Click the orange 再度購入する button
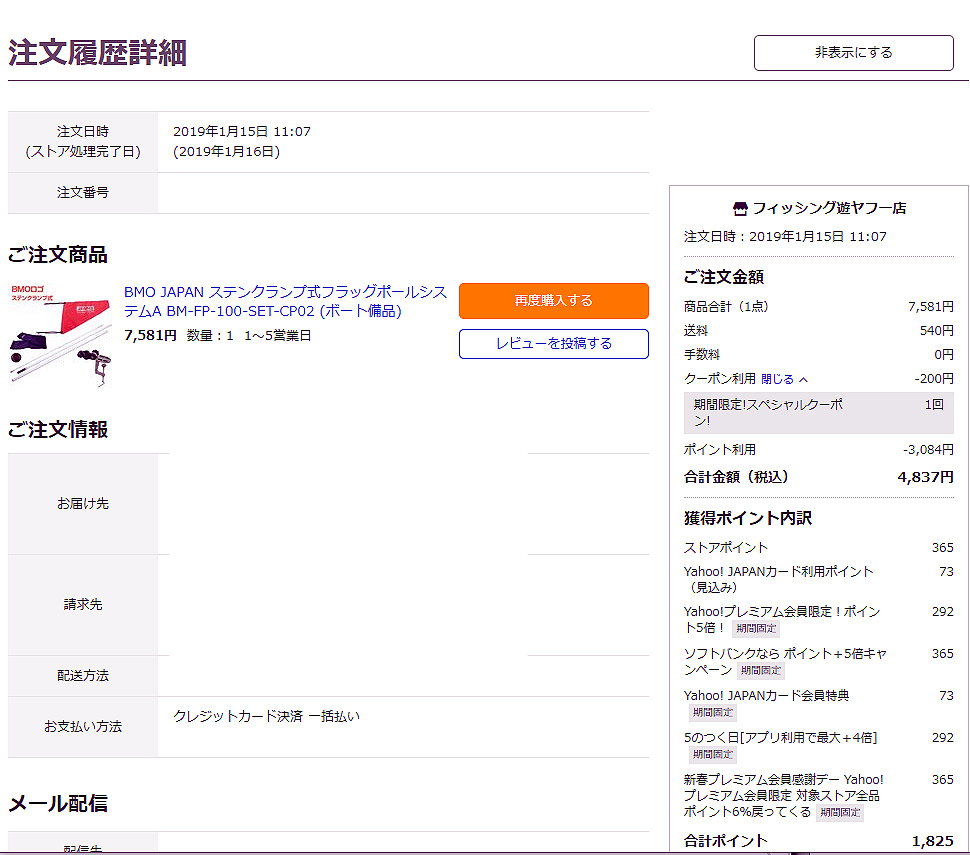Viewport: 970px width, 855px height. click(554, 301)
